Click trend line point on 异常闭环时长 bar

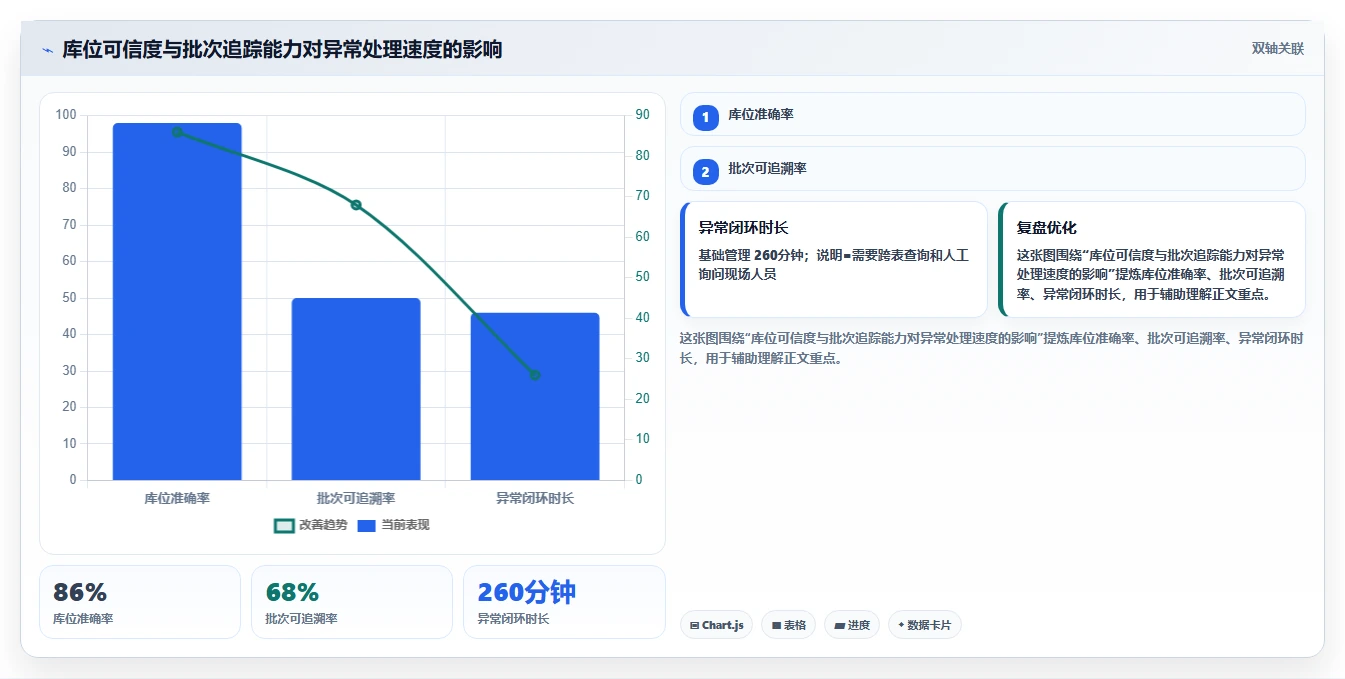(535, 375)
